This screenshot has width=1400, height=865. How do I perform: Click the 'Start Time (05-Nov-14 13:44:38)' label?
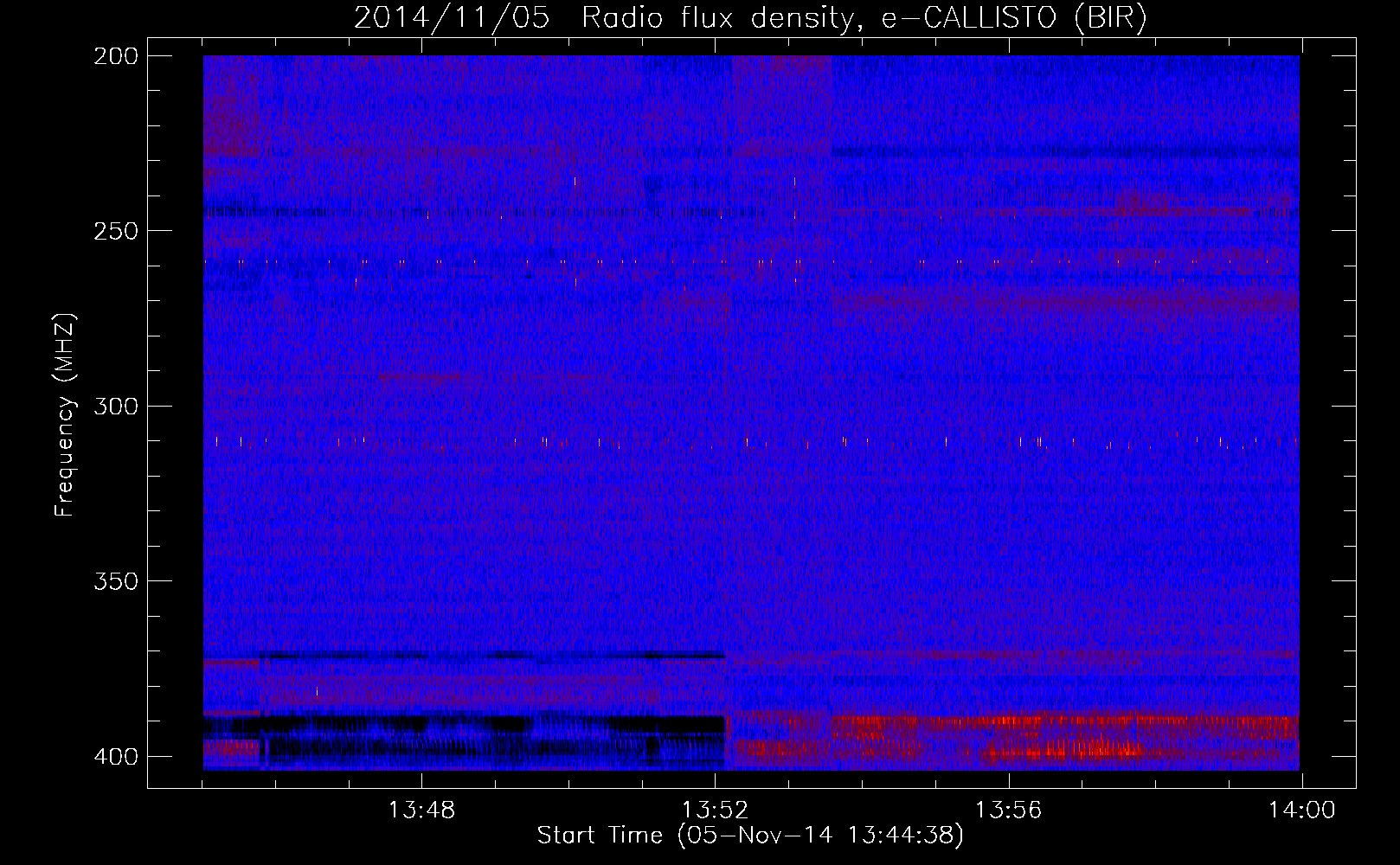(750, 836)
